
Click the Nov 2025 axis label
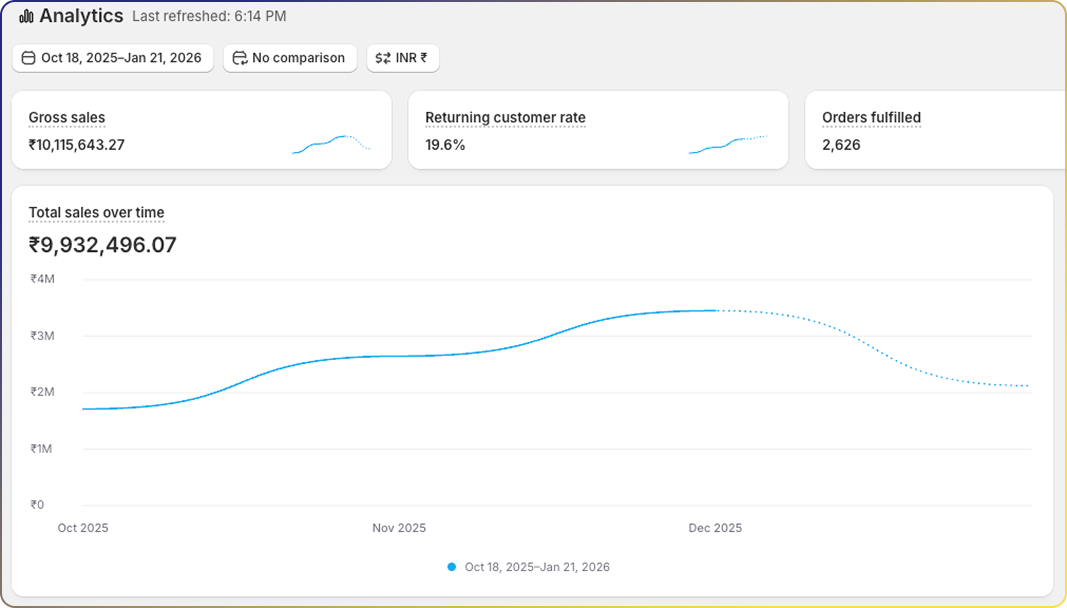pyautogui.click(x=399, y=528)
